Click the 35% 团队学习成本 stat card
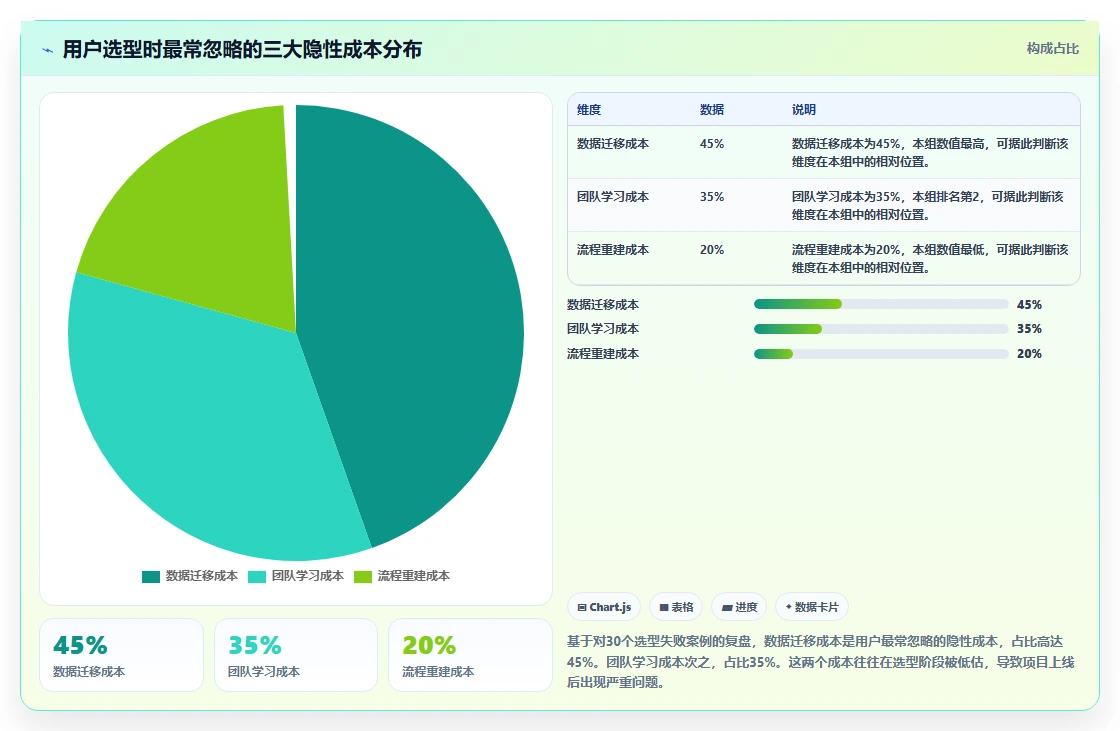 coord(296,655)
